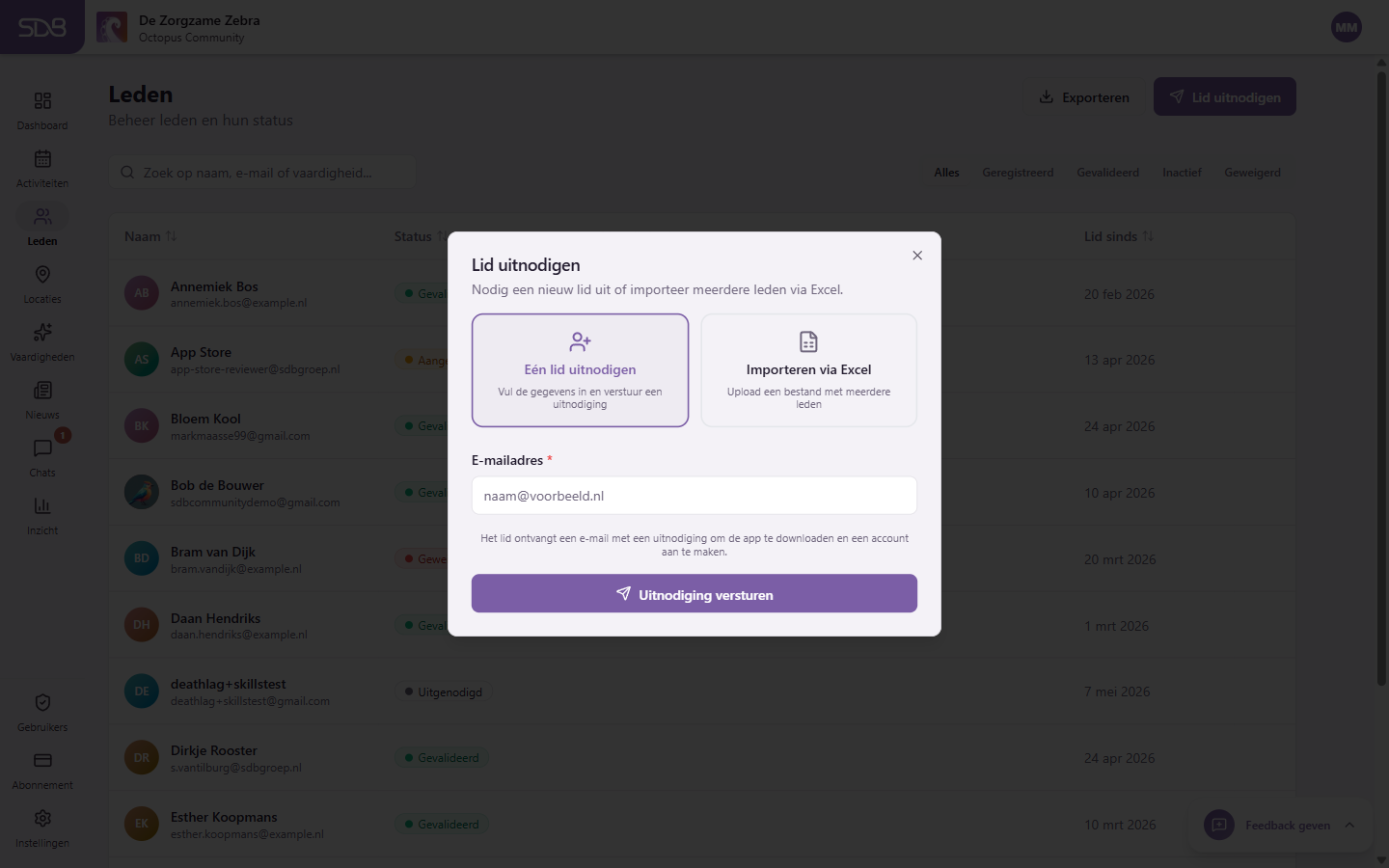Open the Nieuws sidebar icon

point(42,391)
